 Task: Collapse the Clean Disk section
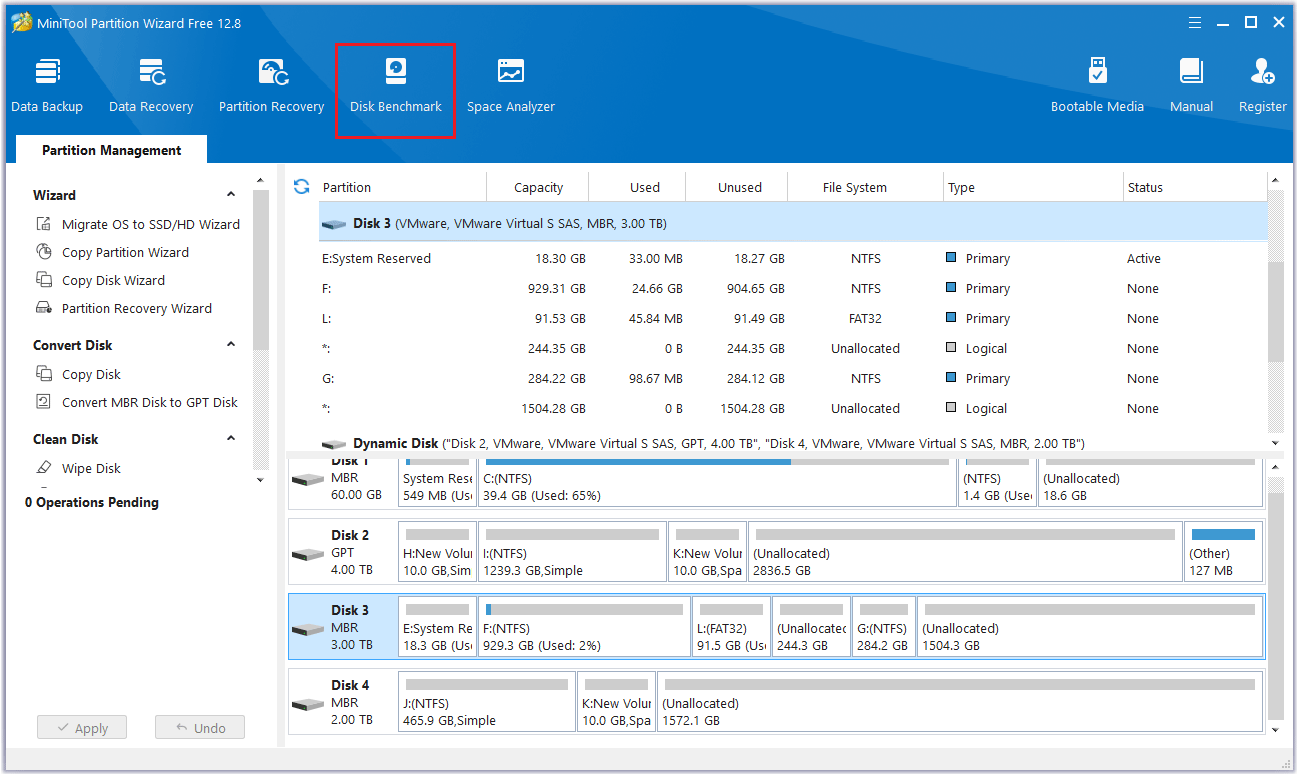tap(231, 439)
